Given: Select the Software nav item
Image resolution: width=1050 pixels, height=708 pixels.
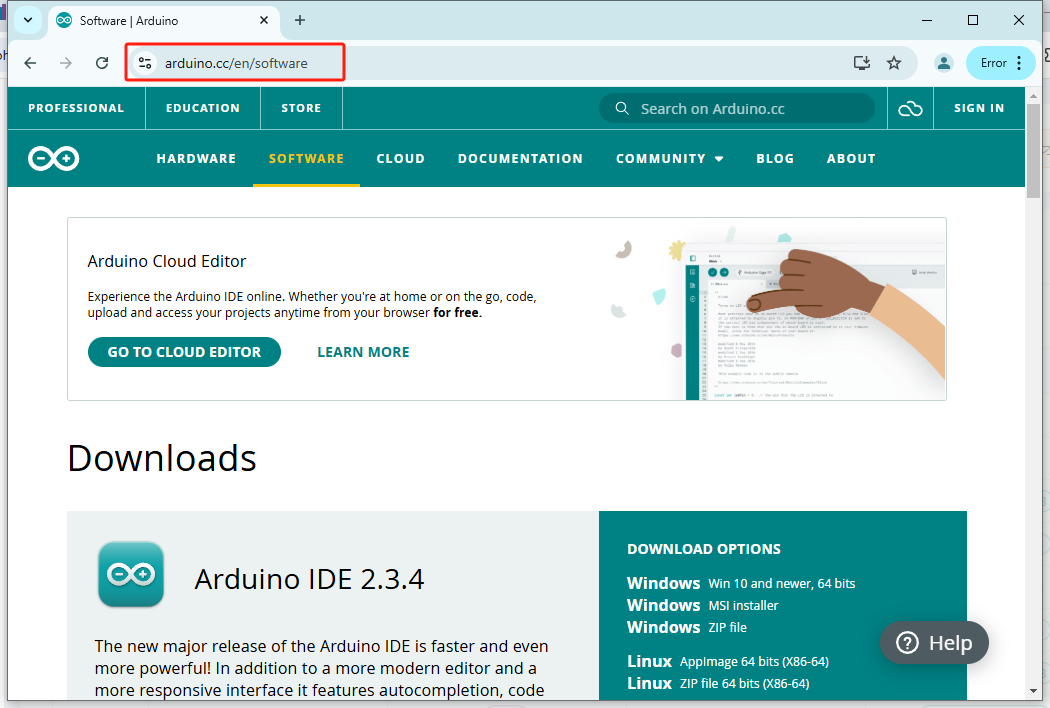Looking at the screenshot, I should pyautogui.click(x=306, y=159).
